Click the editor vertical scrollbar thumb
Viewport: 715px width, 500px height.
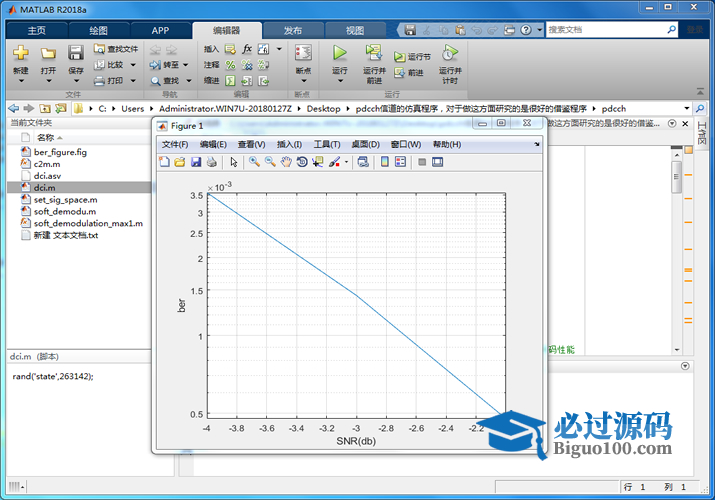677,176
